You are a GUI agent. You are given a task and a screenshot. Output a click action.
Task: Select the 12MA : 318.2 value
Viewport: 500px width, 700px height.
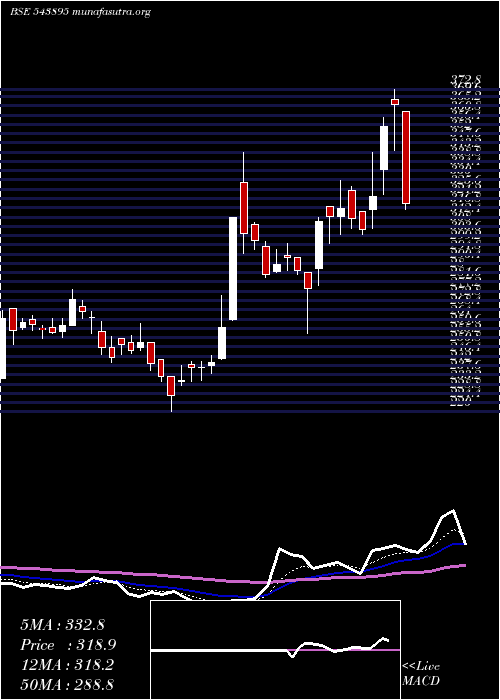[x=67, y=665]
